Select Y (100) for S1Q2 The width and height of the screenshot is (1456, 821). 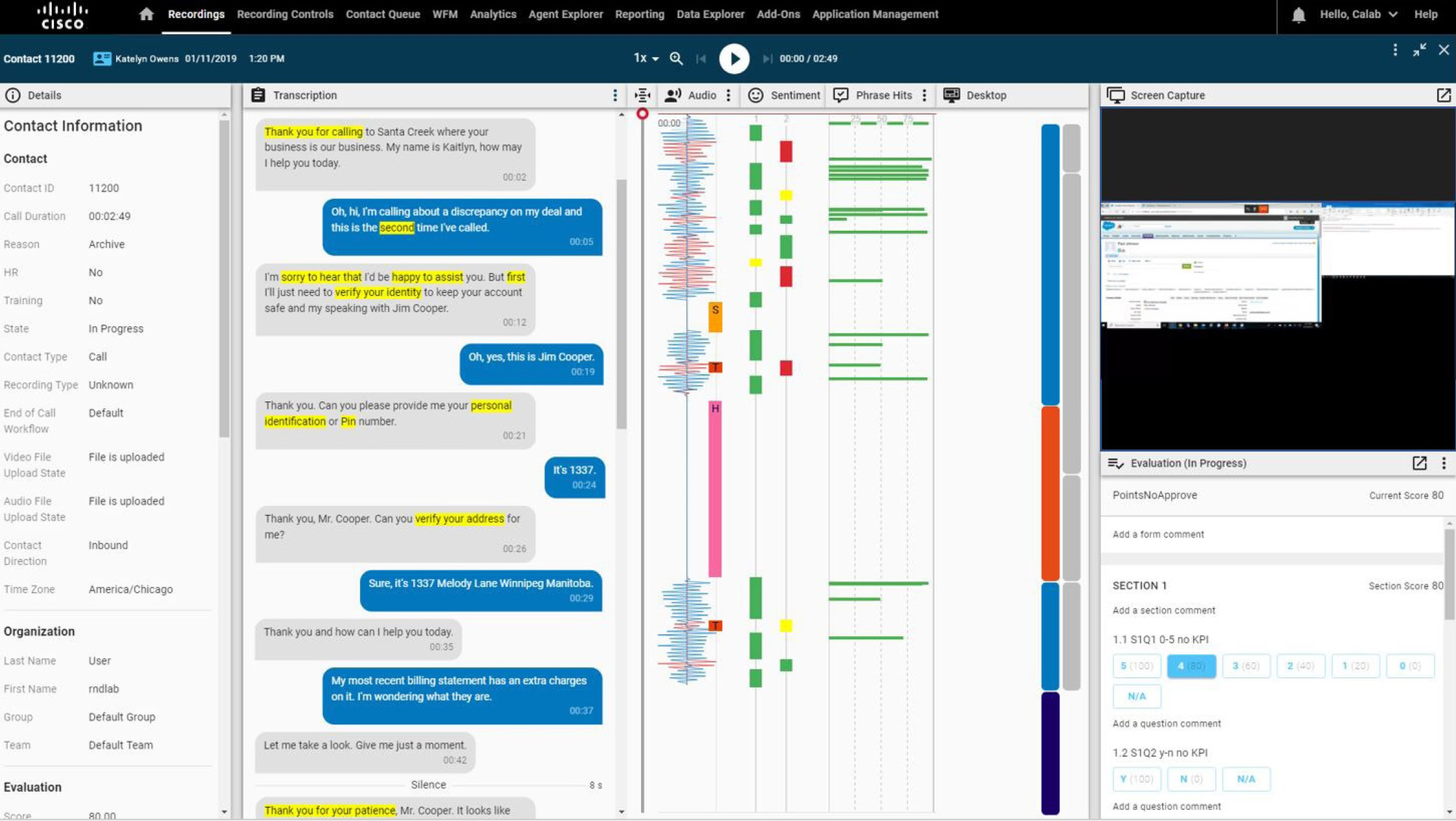coord(1136,779)
